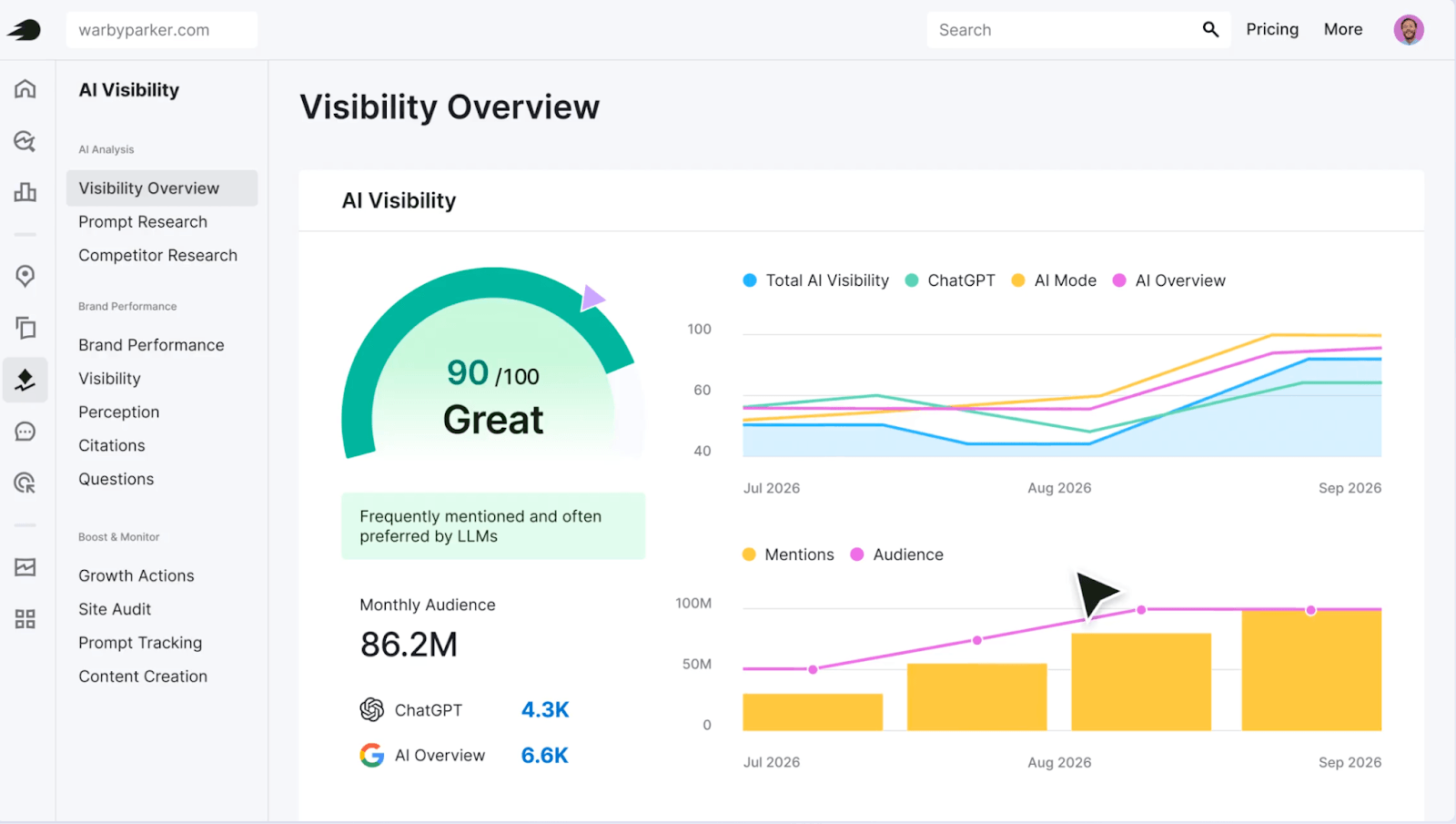Open the Perception sidebar item

(118, 412)
